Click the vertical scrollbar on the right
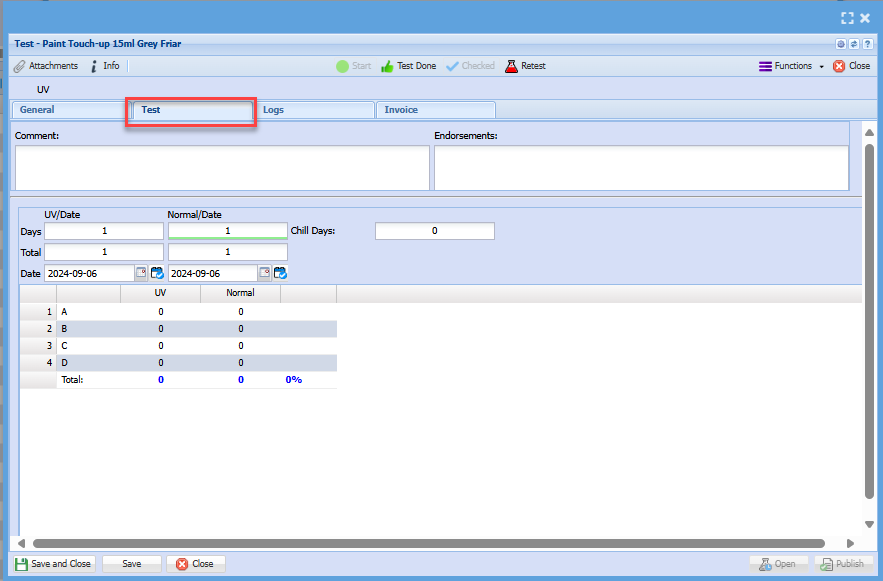The image size is (883, 581). pyautogui.click(x=869, y=320)
